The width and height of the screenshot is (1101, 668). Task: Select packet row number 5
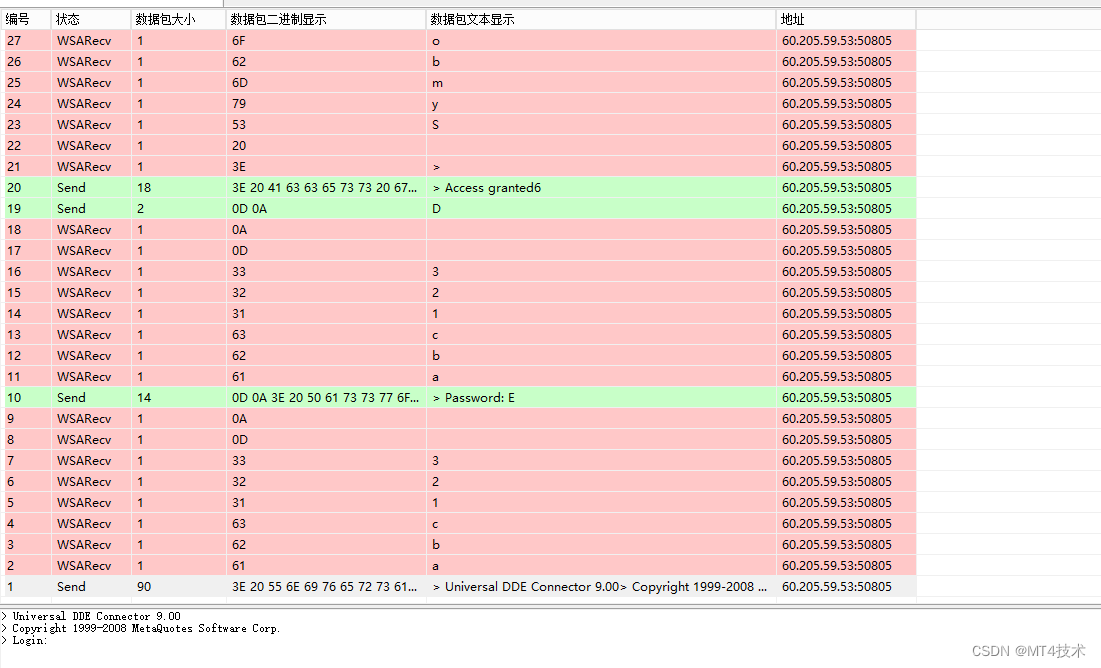11,503
